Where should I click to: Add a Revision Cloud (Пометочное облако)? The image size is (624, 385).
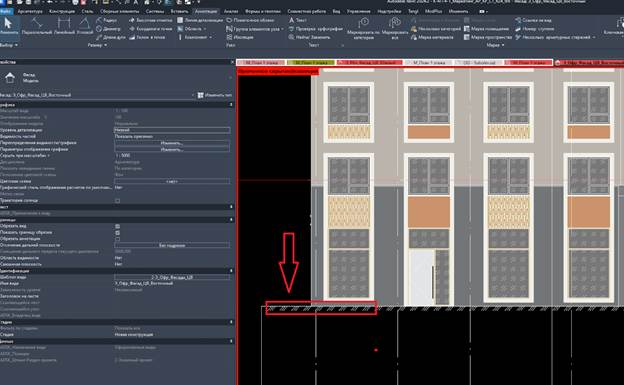pyautogui.click(x=250, y=20)
